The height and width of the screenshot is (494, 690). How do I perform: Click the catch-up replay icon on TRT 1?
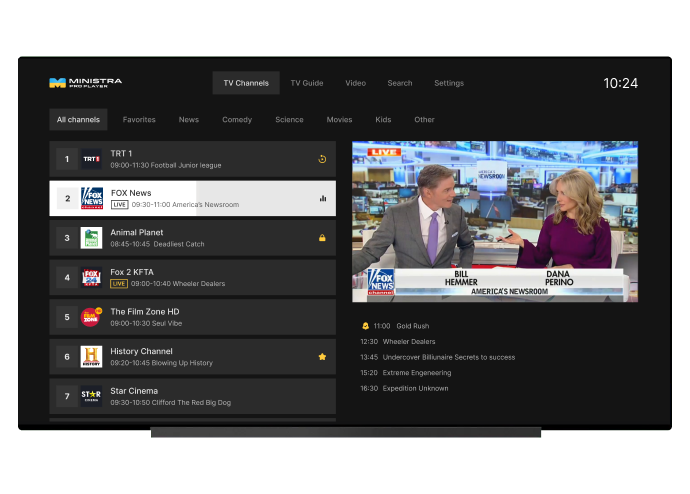(322, 159)
